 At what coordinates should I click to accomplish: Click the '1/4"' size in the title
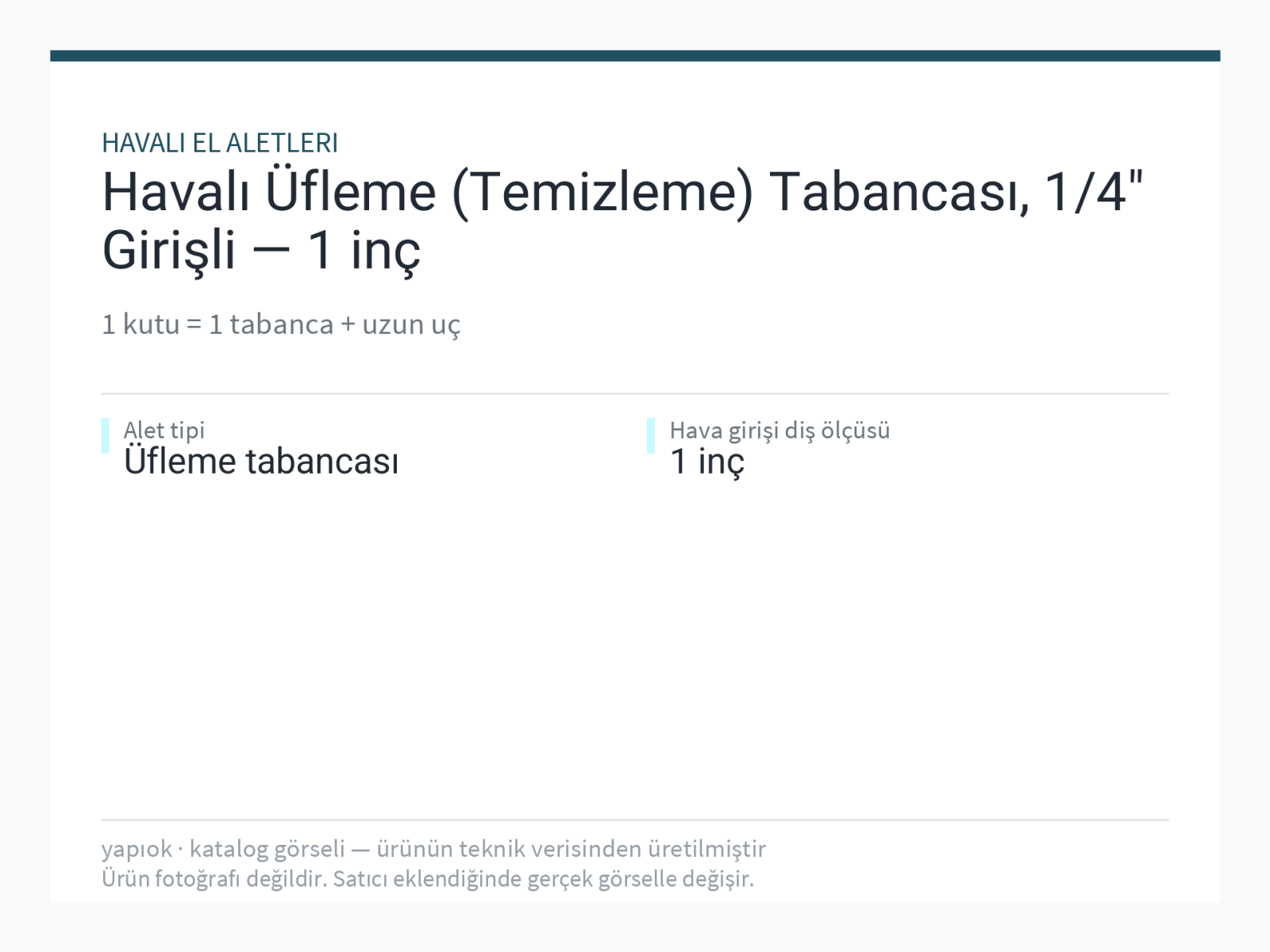(1094, 191)
